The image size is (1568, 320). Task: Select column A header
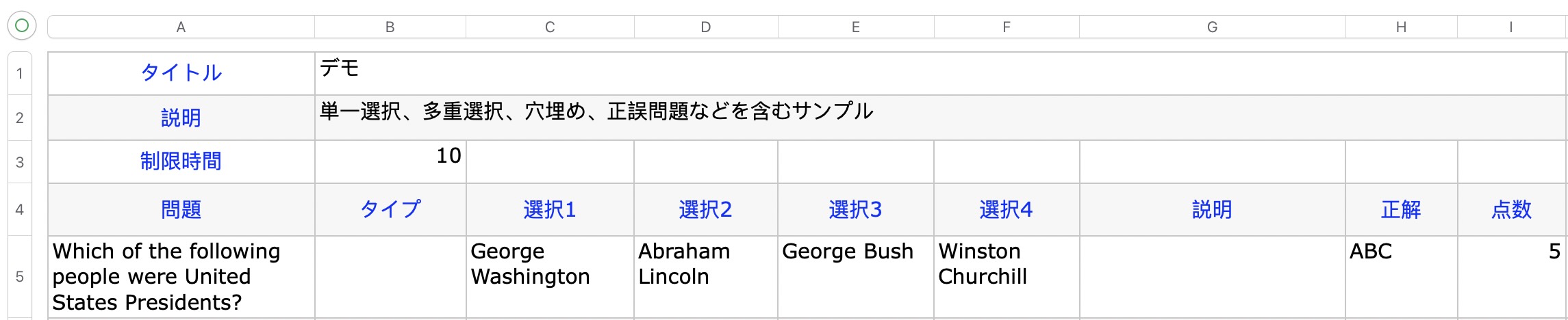(181, 27)
